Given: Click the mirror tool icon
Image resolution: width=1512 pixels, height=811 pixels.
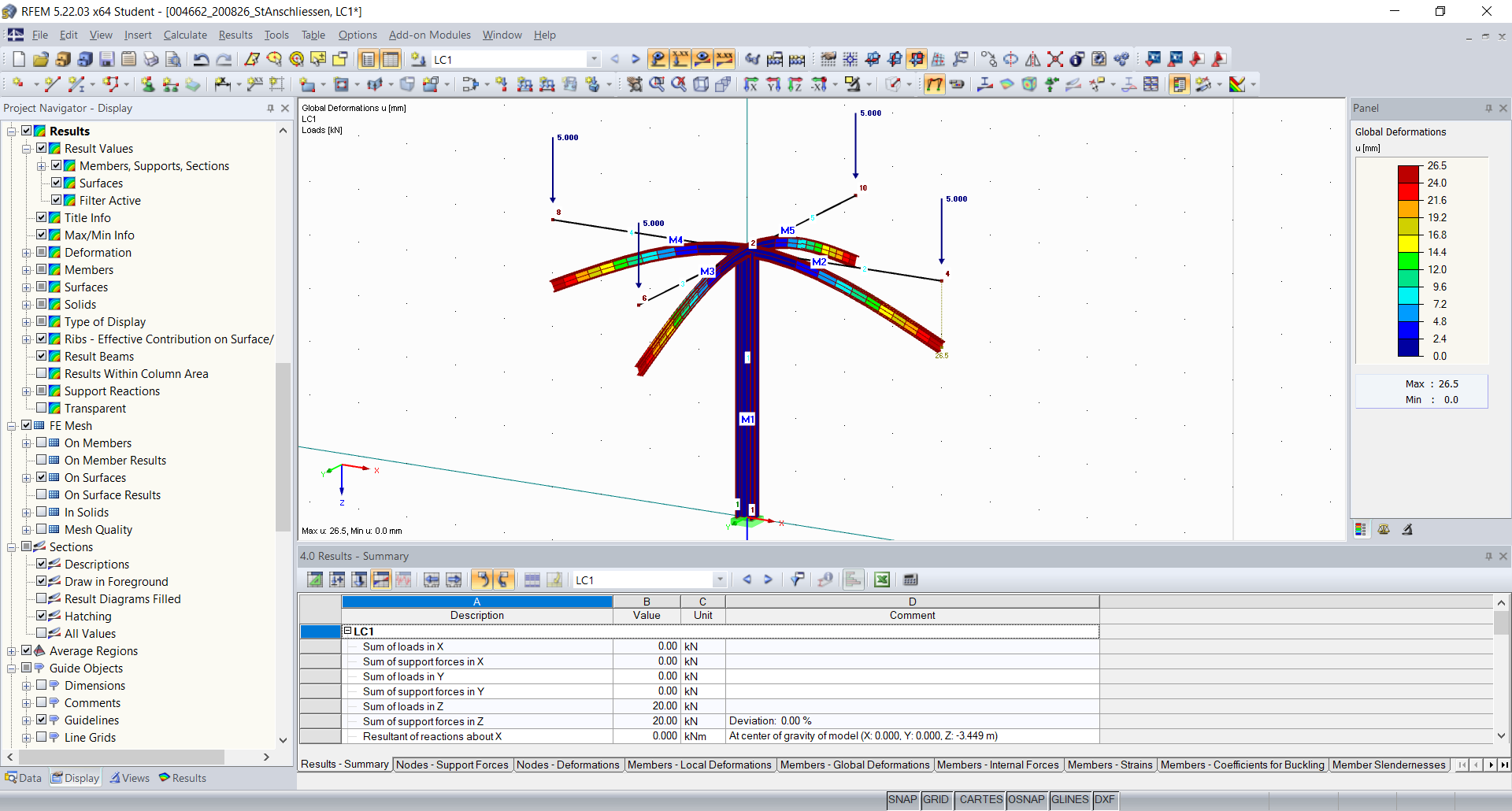Looking at the screenshot, I should [1033, 59].
